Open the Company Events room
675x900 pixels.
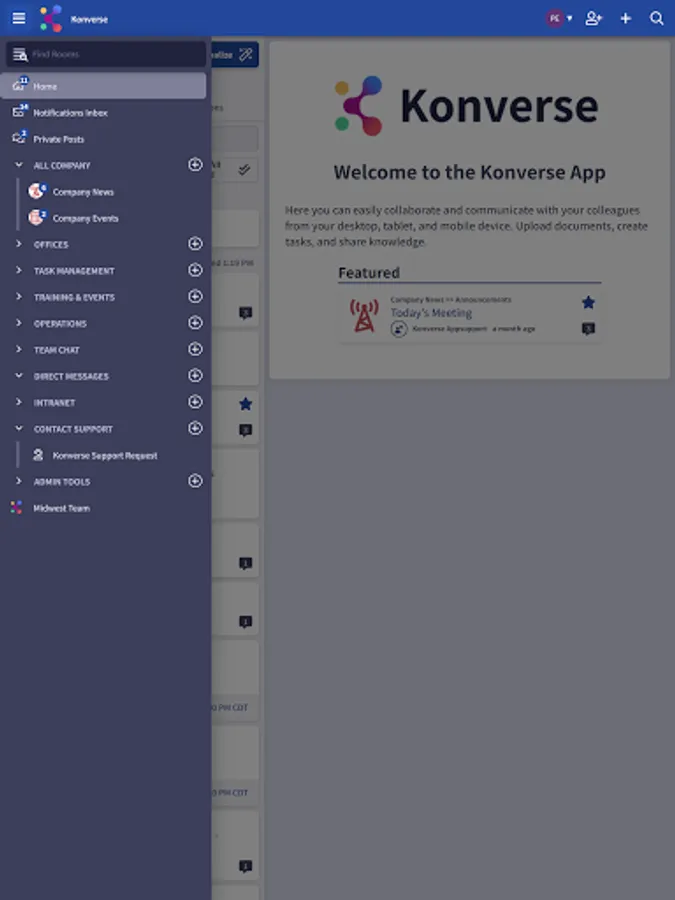point(86,218)
